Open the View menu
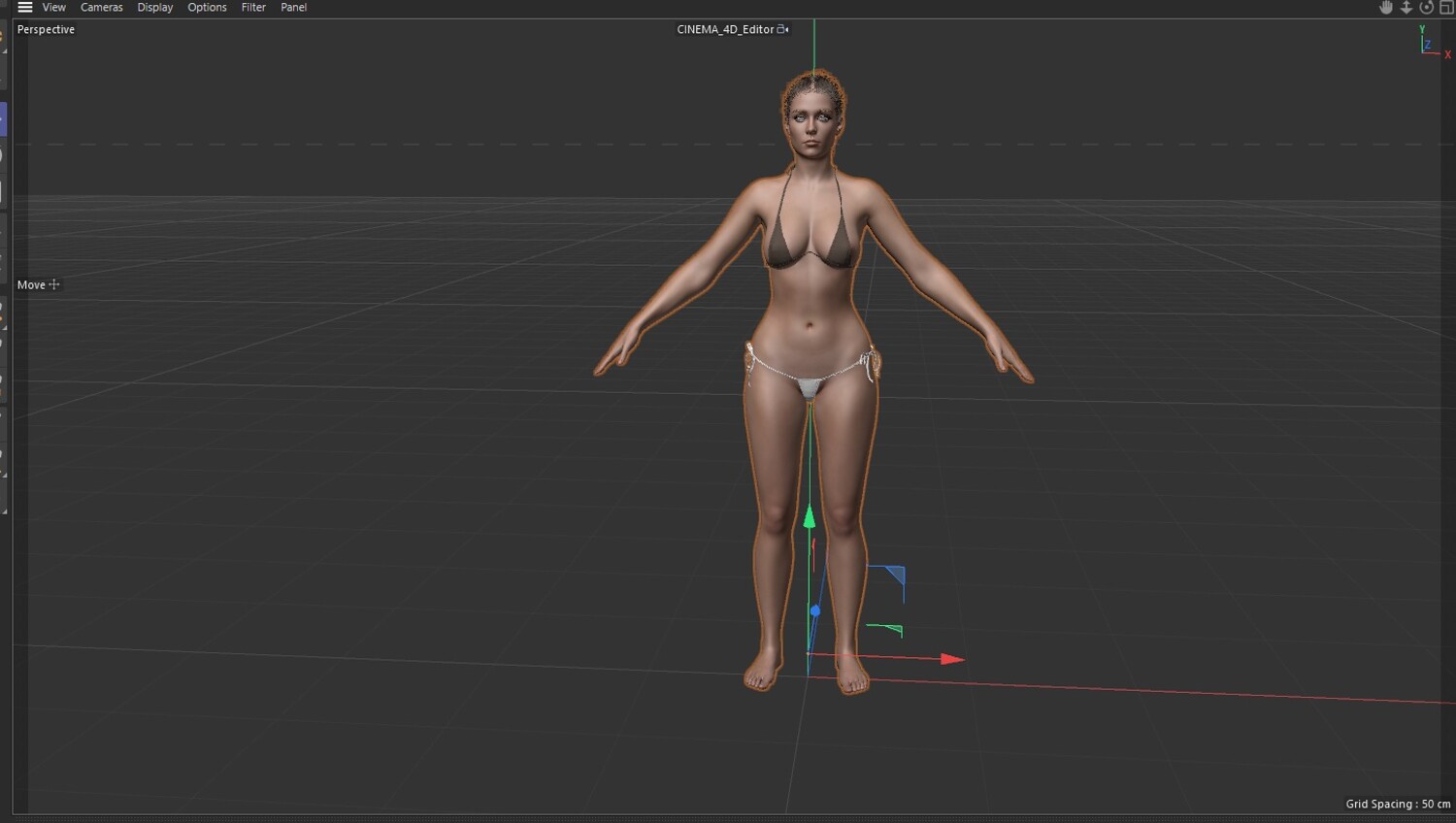This screenshot has height=823, width=1456. click(x=54, y=8)
